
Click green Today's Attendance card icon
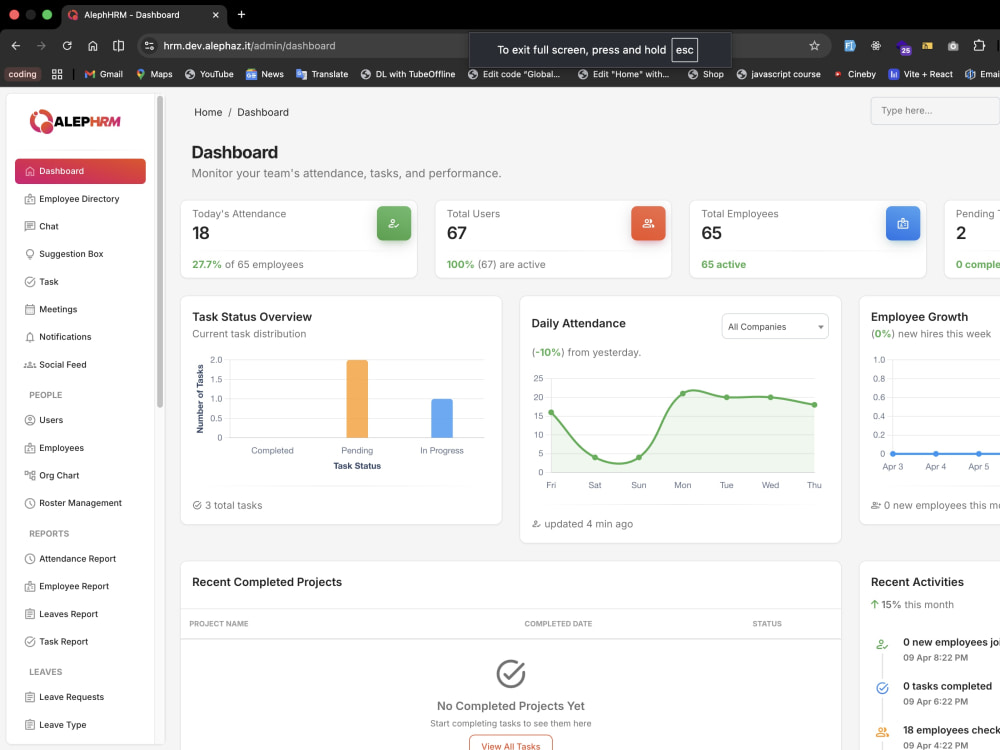393,223
